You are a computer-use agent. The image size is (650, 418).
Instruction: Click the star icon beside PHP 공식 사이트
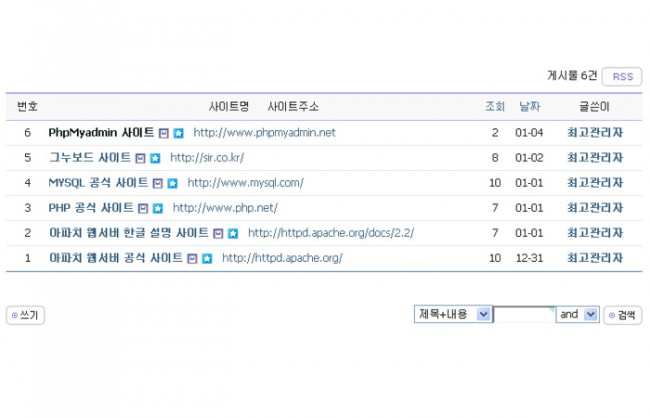(x=158, y=208)
